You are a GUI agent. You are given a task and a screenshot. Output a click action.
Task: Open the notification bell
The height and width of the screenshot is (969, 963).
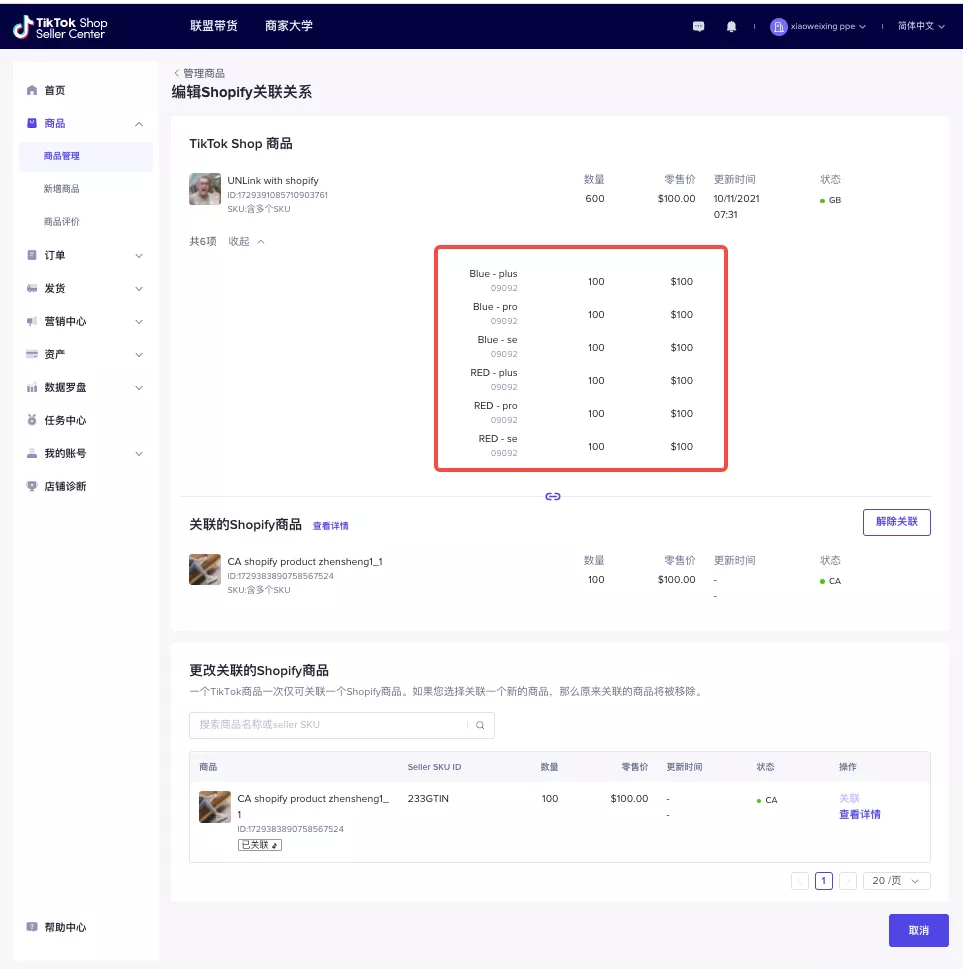pos(731,26)
